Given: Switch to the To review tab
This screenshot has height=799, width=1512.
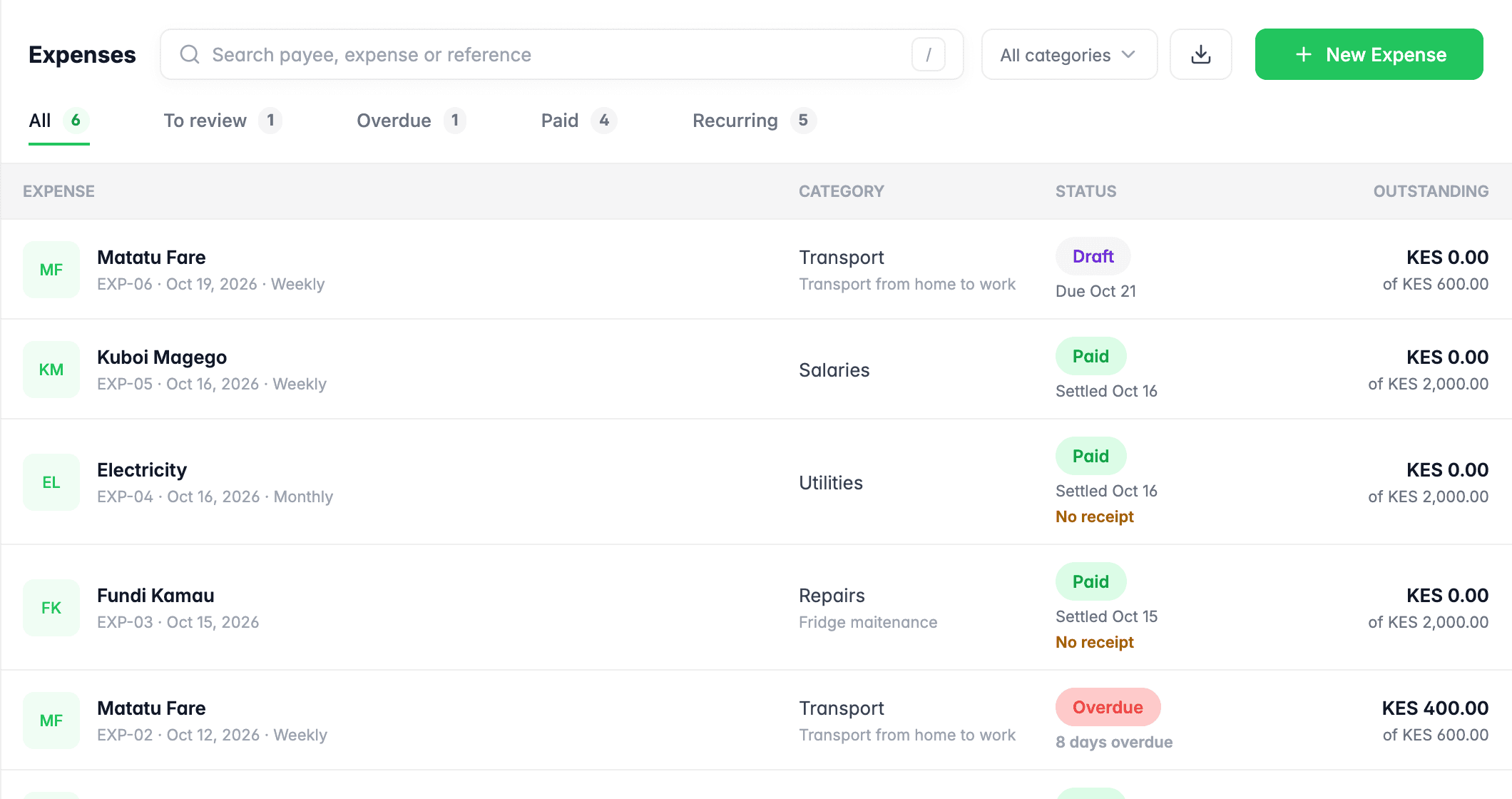Looking at the screenshot, I should point(223,121).
